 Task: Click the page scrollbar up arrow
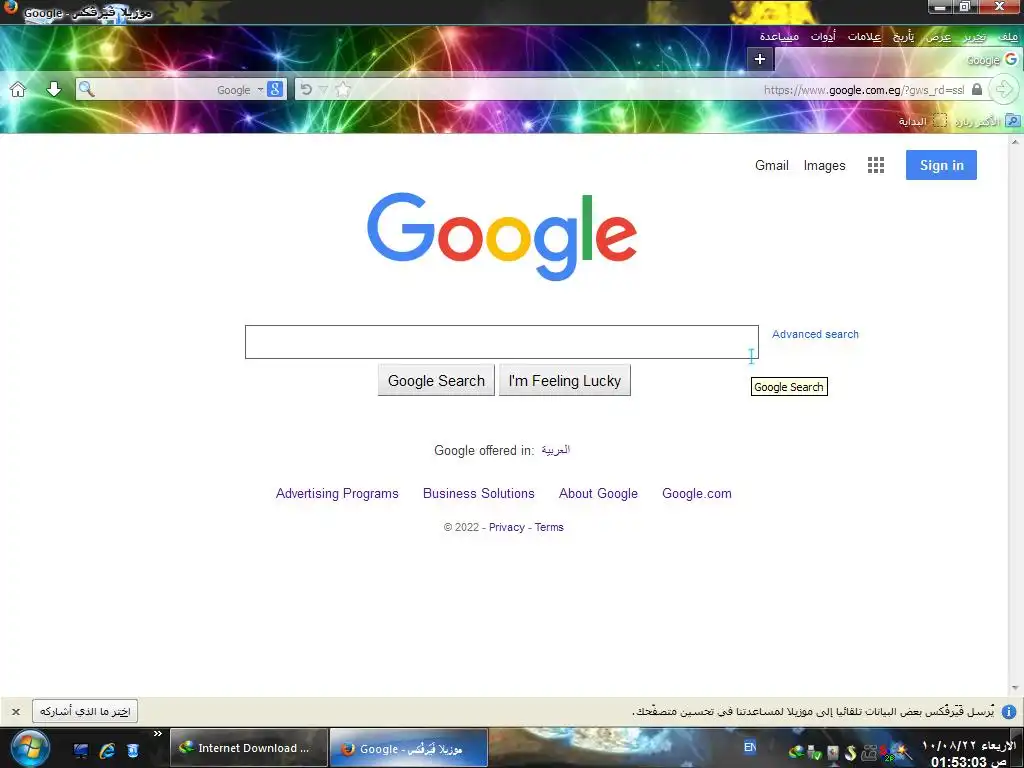(x=1015, y=142)
